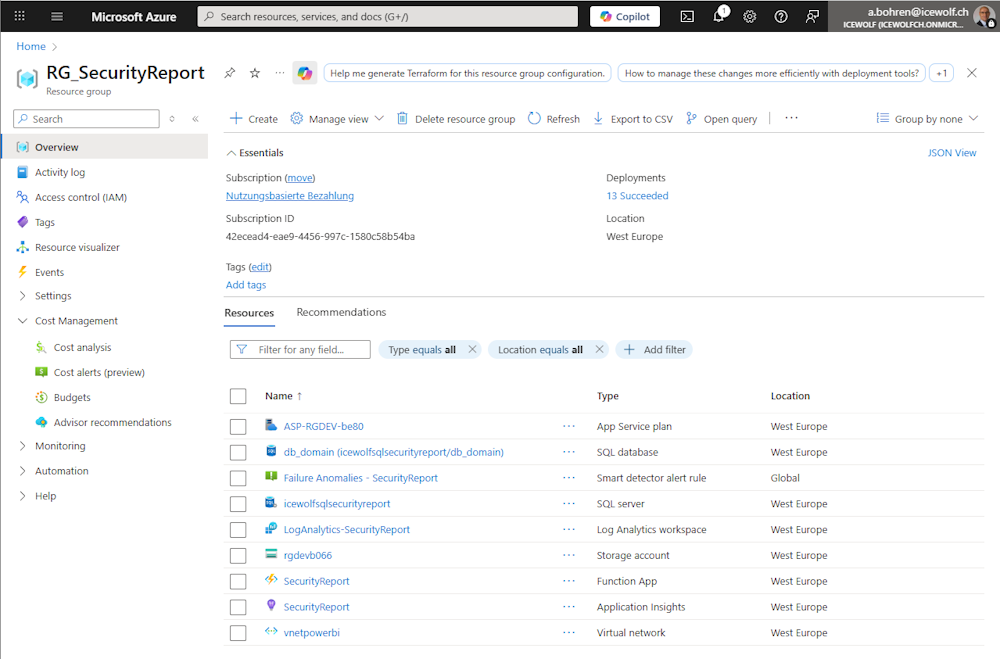Viewport: 1000px width, 659px height.
Task: Pin the resource group to dashboard
Action: 229,73
